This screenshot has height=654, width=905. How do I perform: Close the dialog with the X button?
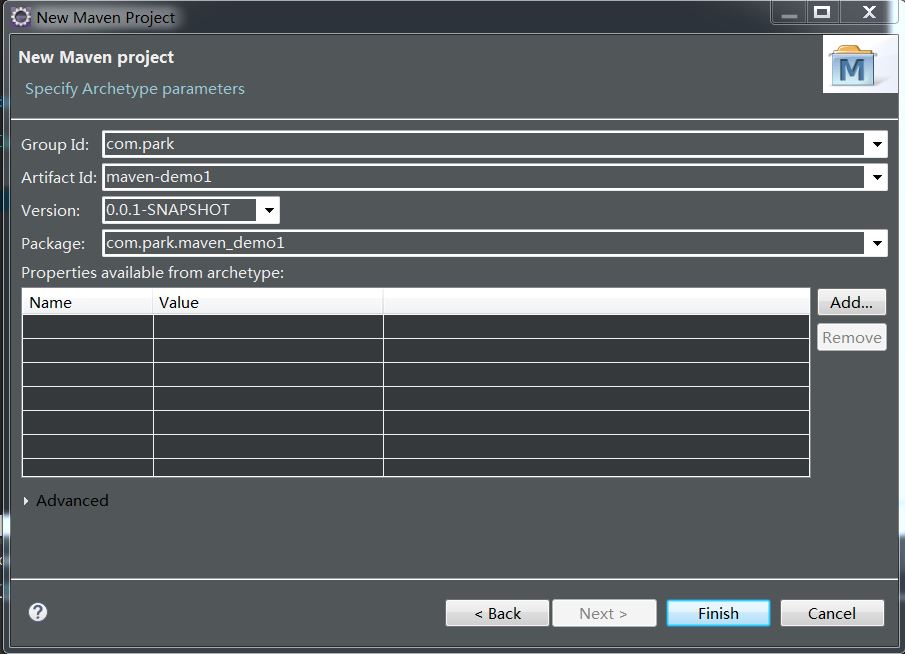click(869, 12)
